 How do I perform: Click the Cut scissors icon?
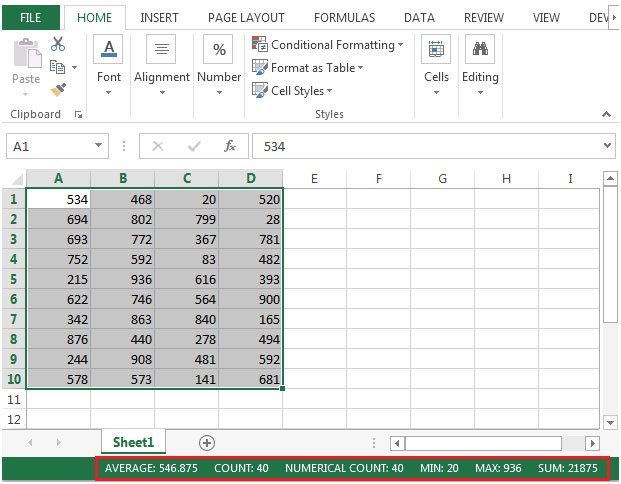58,44
